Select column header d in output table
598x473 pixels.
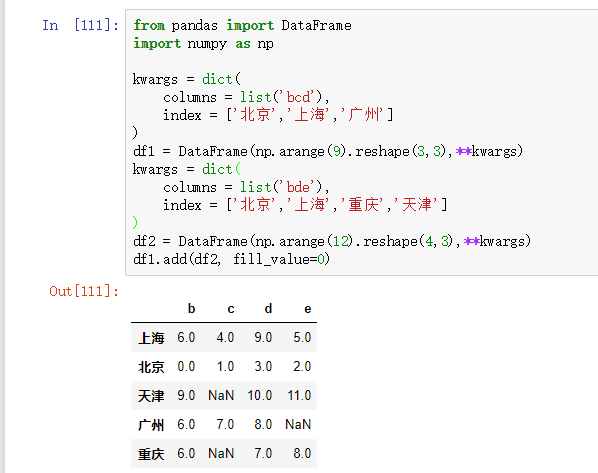click(x=268, y=309)
